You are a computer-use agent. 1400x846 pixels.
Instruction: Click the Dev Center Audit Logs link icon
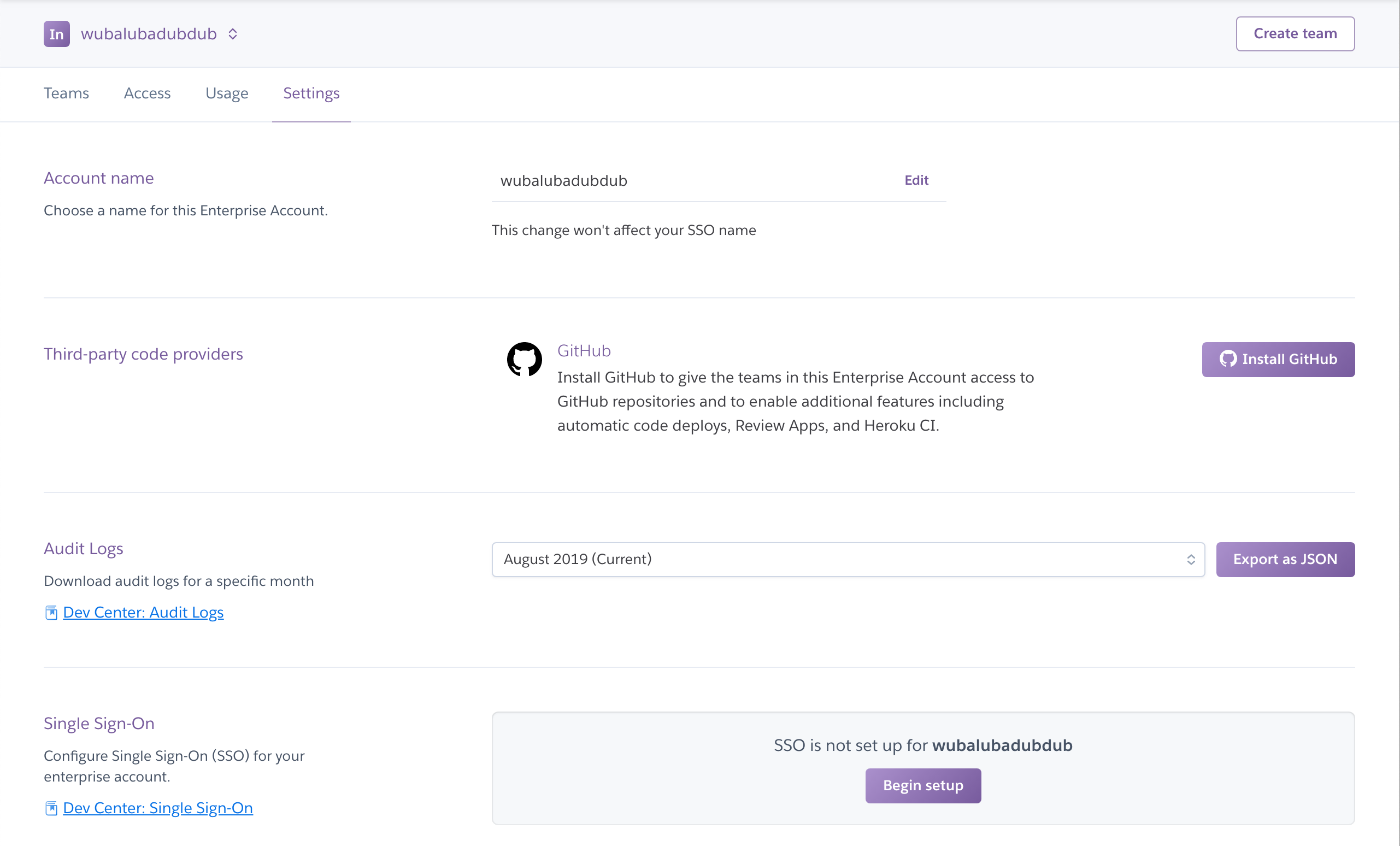[x=51, y=612]
